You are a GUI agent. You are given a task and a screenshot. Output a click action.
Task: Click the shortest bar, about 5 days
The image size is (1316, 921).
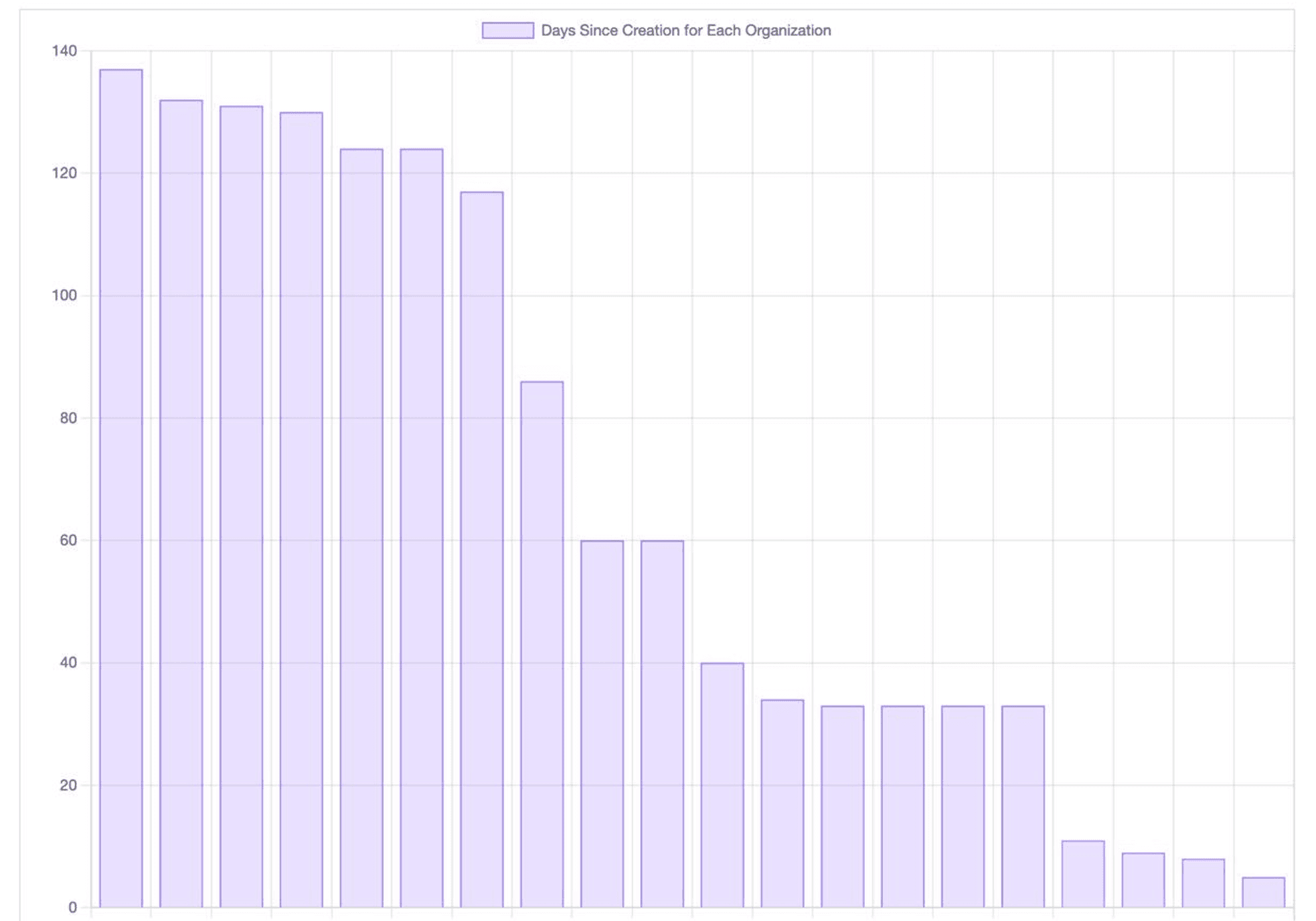pyautogui.click(x=1264, y=892)
